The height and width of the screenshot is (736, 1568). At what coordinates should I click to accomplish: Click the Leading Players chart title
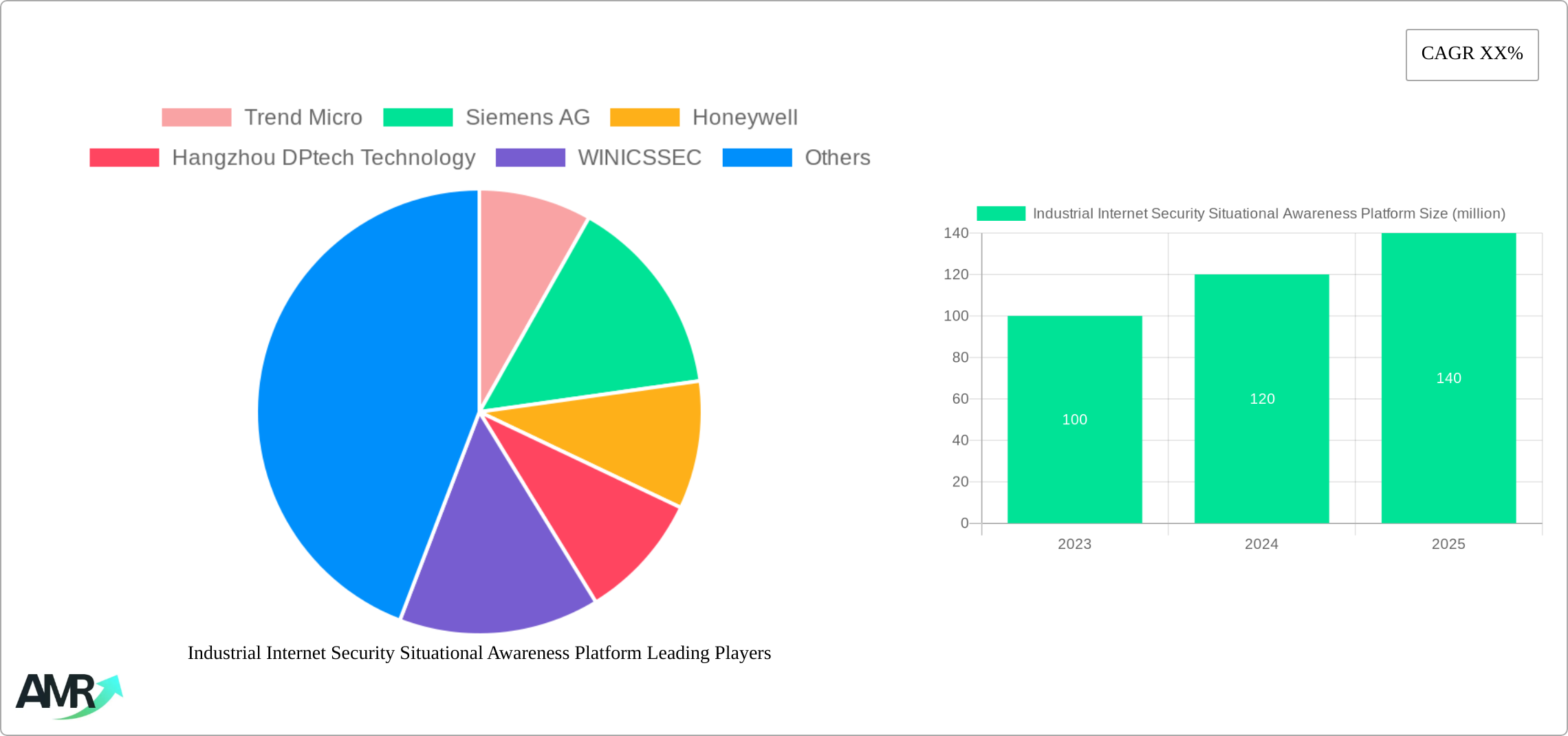[x=479, y=654]
